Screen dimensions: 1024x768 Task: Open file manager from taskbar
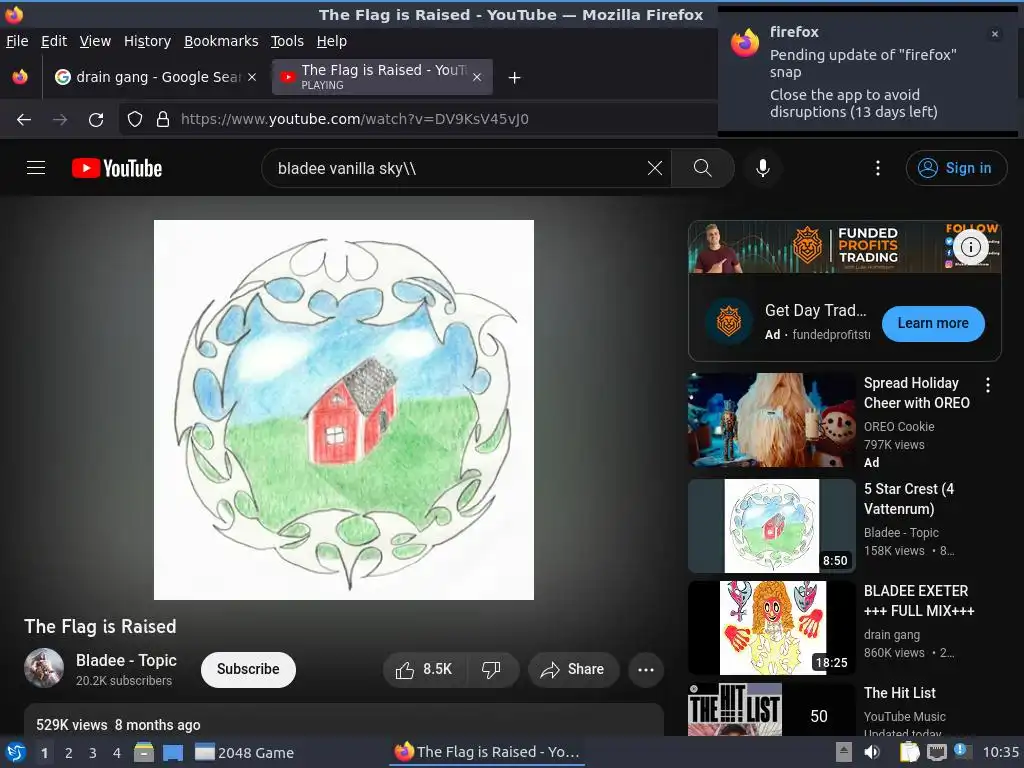tap(144, 752)
